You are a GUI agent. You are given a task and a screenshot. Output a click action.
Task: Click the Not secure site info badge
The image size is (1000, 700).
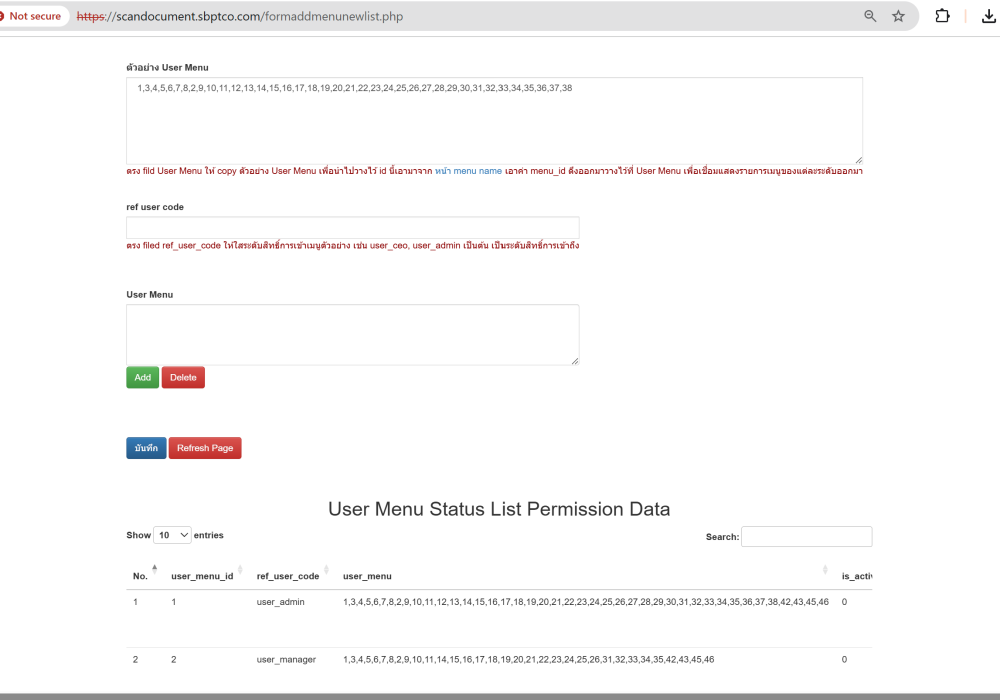(x=34, y=16)
